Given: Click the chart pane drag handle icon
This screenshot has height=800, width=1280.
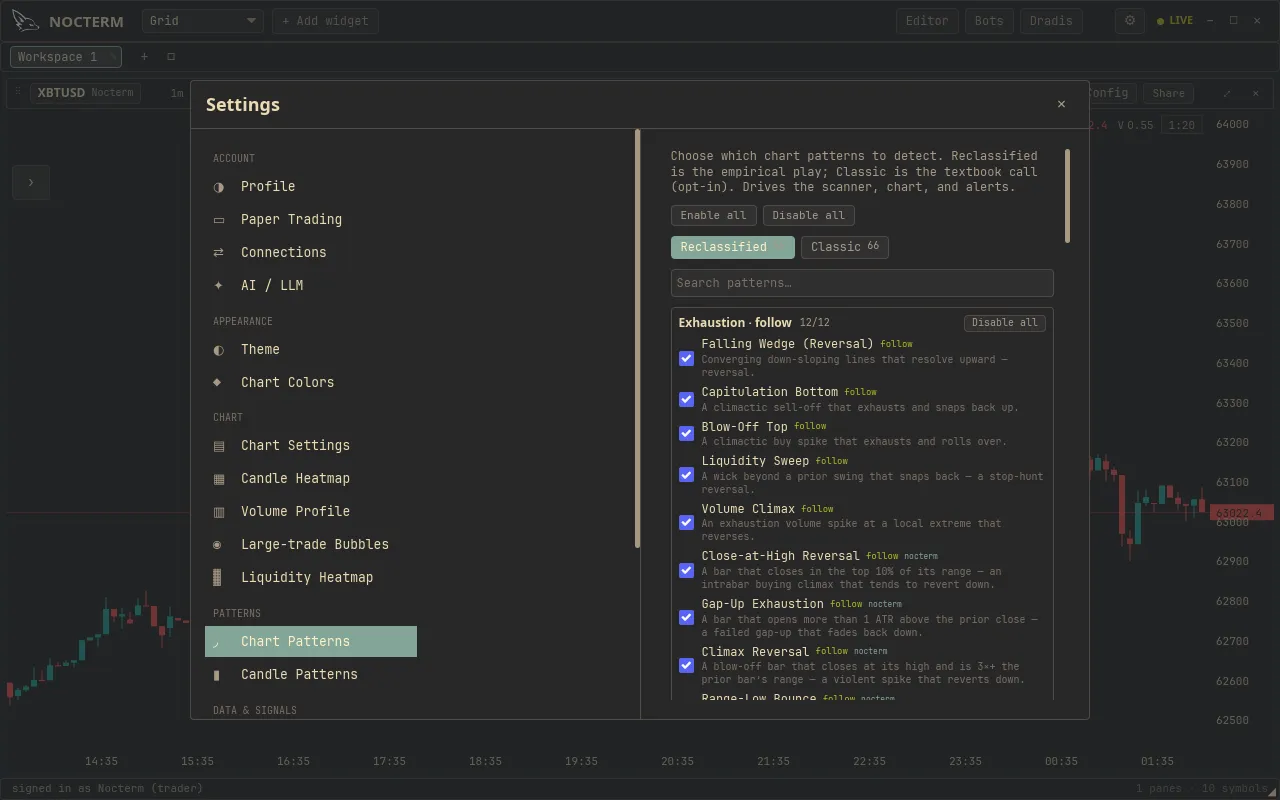Looking at the screenshot, I should click(17, 92).
